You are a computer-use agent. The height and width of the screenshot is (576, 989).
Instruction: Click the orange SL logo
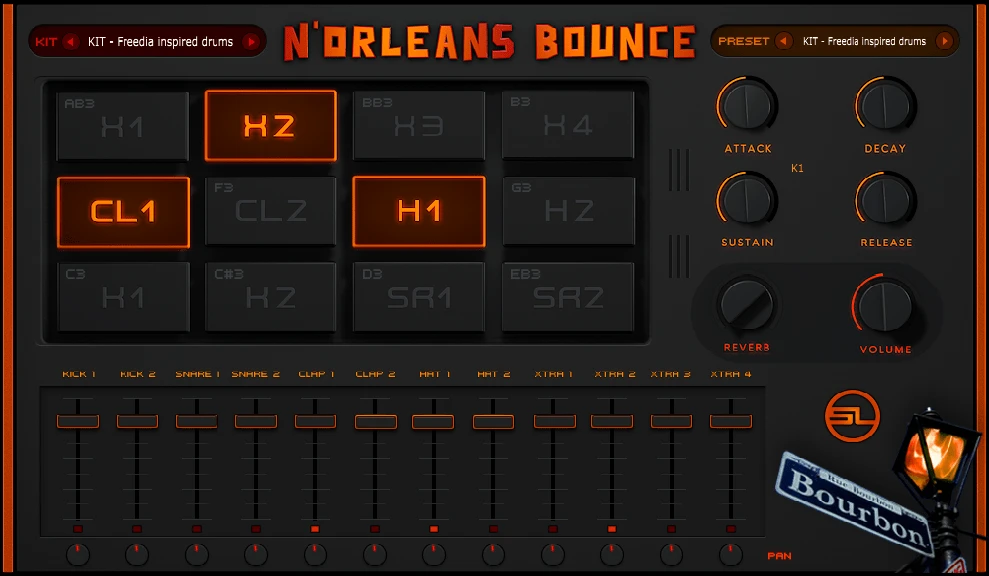pyautogui.click(x=852, y=416)
